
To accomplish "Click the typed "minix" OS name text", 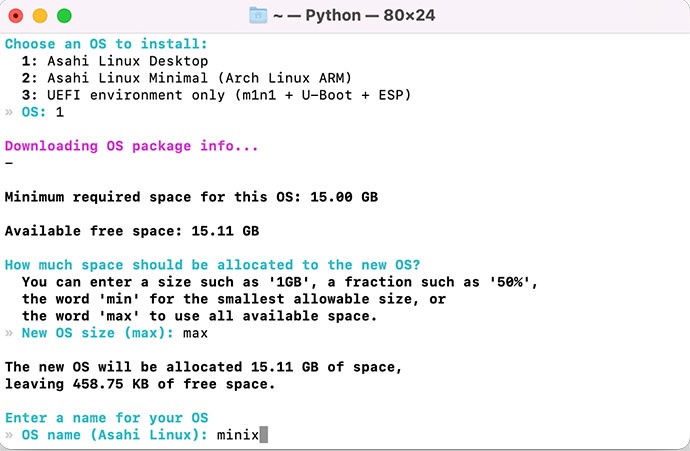I will pyautogui.click(x=237, y=435).
